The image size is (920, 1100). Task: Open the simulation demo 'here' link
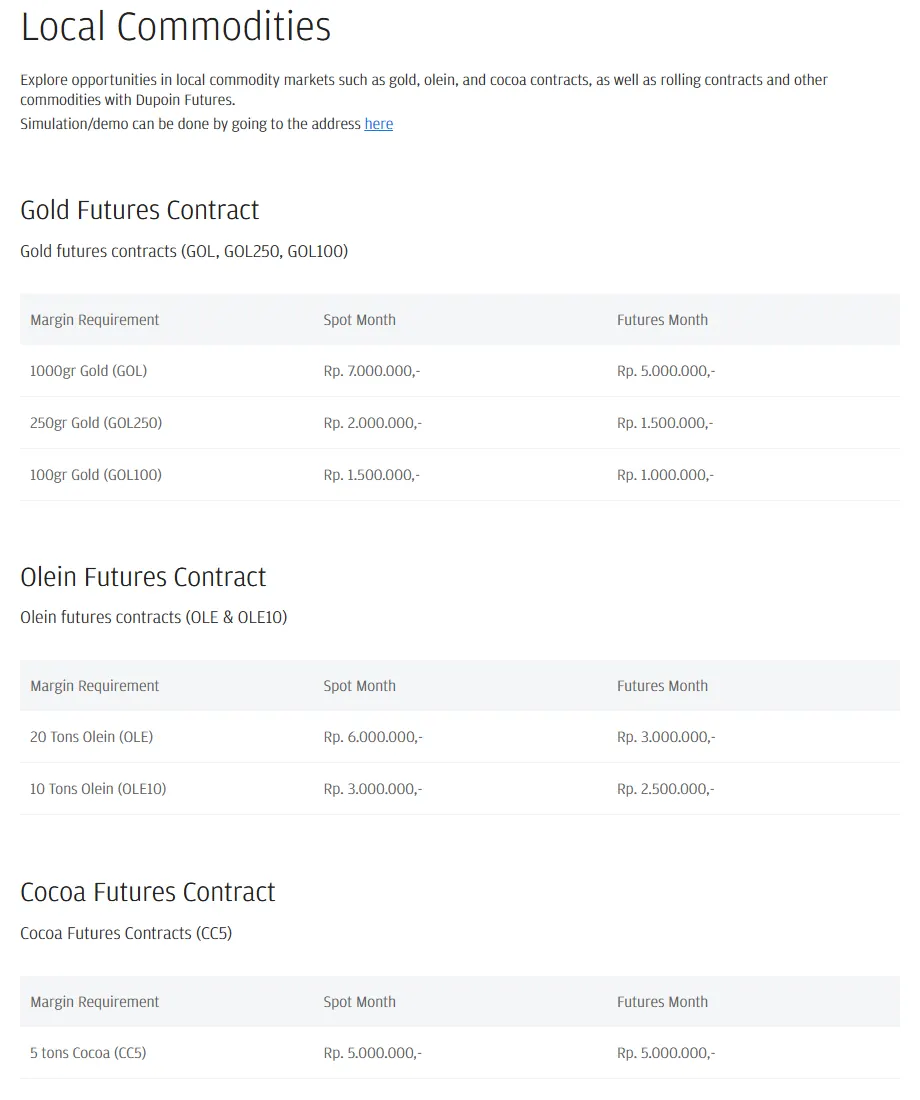point(378,124)
